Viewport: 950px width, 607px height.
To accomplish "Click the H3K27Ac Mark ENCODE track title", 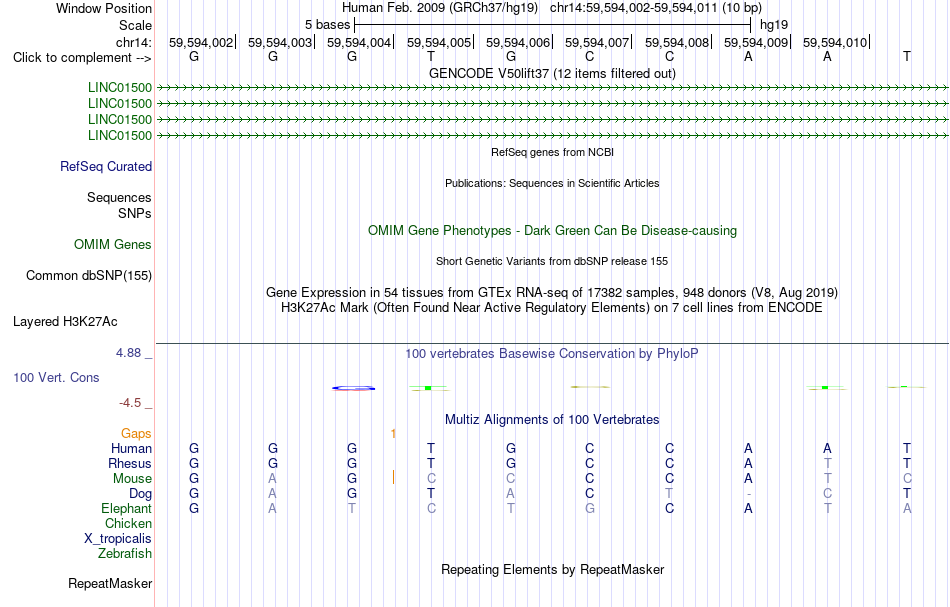I will point(552,308).
